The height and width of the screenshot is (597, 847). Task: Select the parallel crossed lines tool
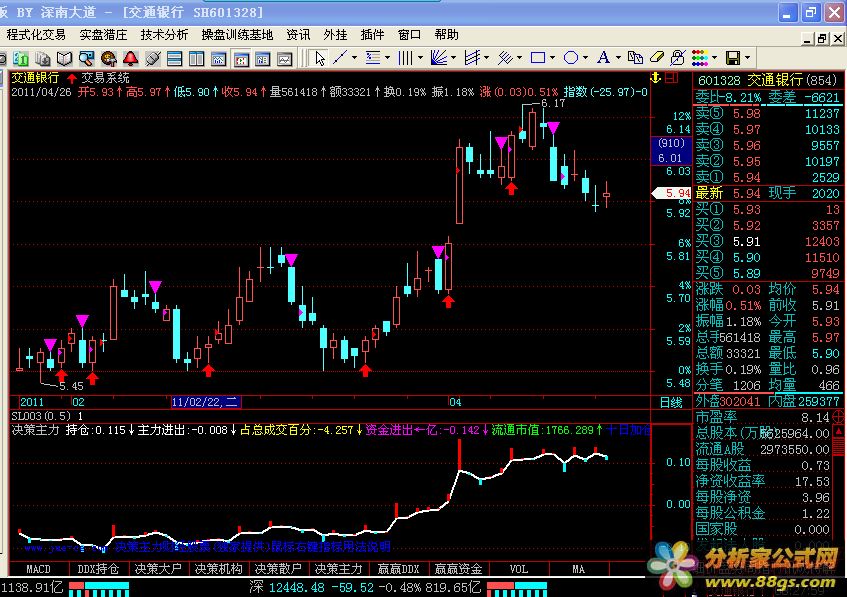click(x=505, y=58)
